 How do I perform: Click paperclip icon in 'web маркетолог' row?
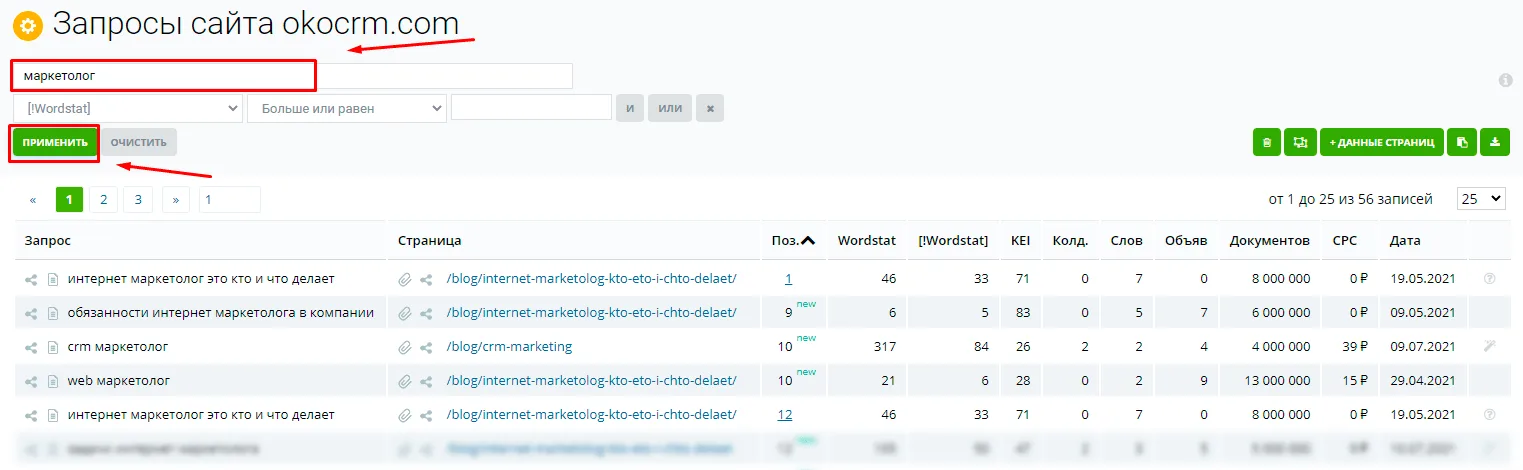point(405,381)
